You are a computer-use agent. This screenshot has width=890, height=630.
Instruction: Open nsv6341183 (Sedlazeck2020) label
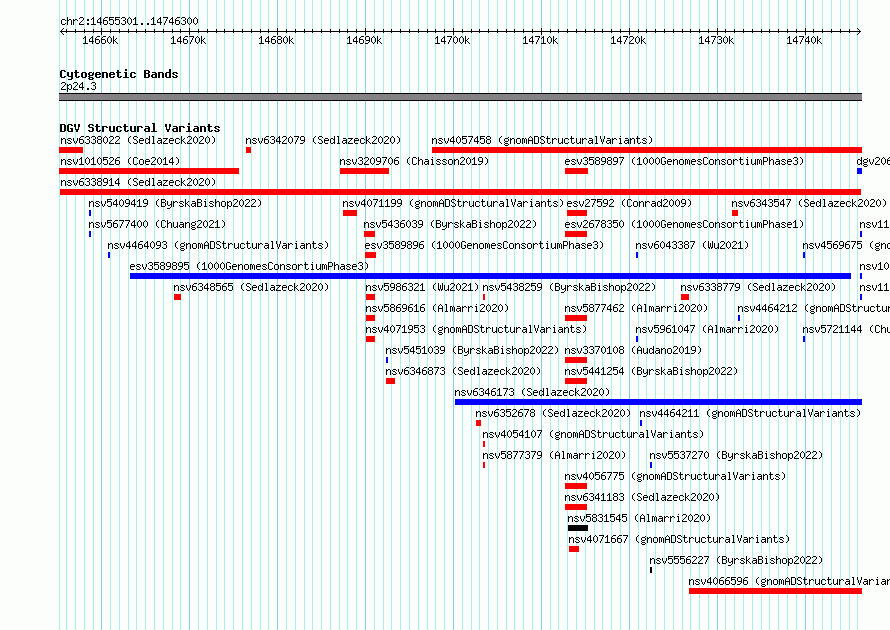[643, 497]
